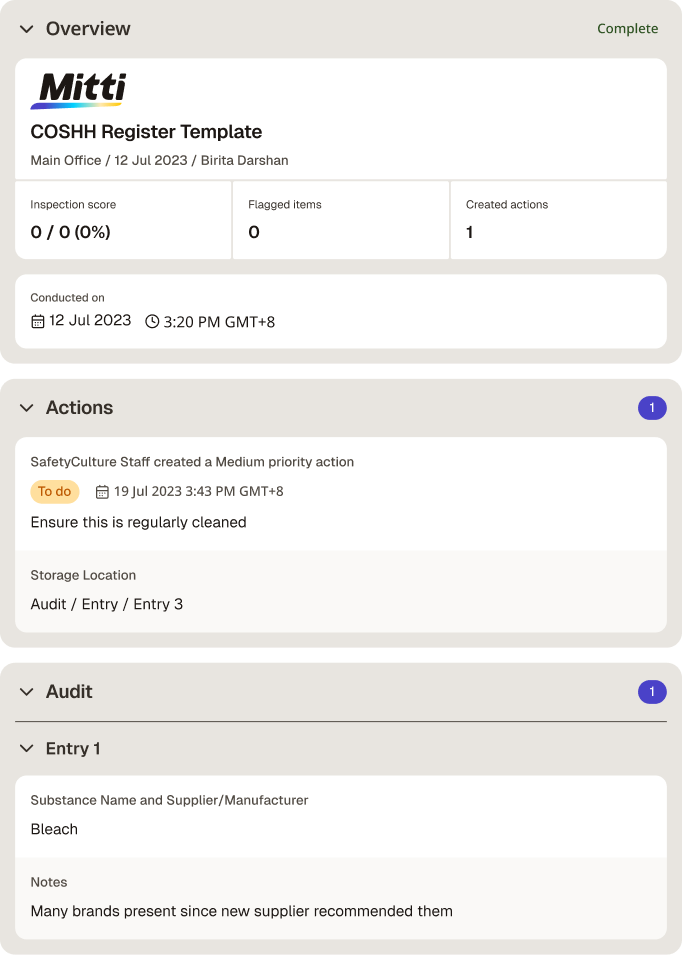The image size is (682, 955).
Task: Open the Inspection score card
Action: (123, 220)
